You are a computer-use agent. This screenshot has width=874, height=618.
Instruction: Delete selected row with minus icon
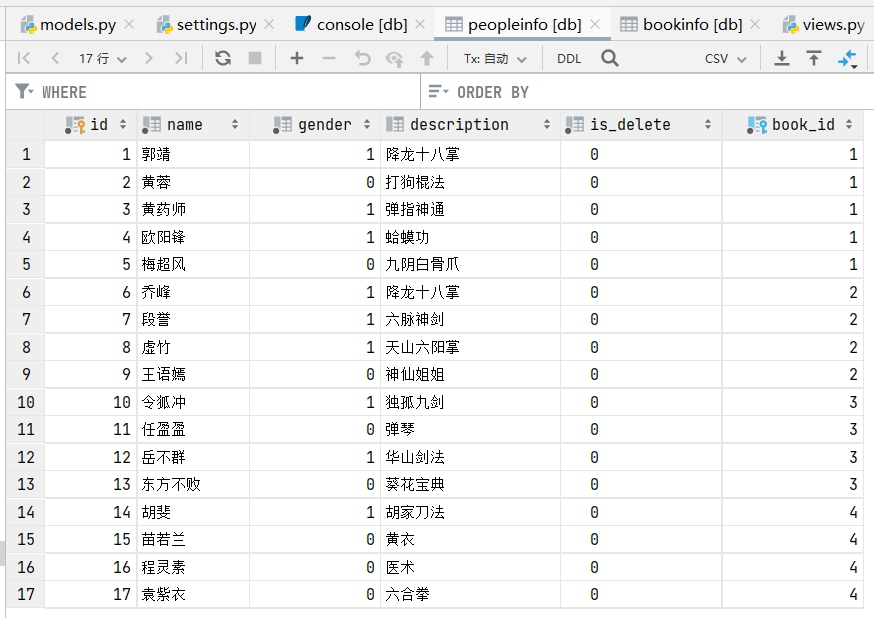pyautogui.click(x=329, y=58)
